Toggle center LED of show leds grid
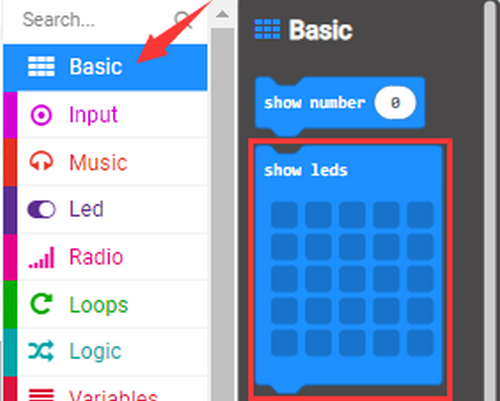 (352, 279)
